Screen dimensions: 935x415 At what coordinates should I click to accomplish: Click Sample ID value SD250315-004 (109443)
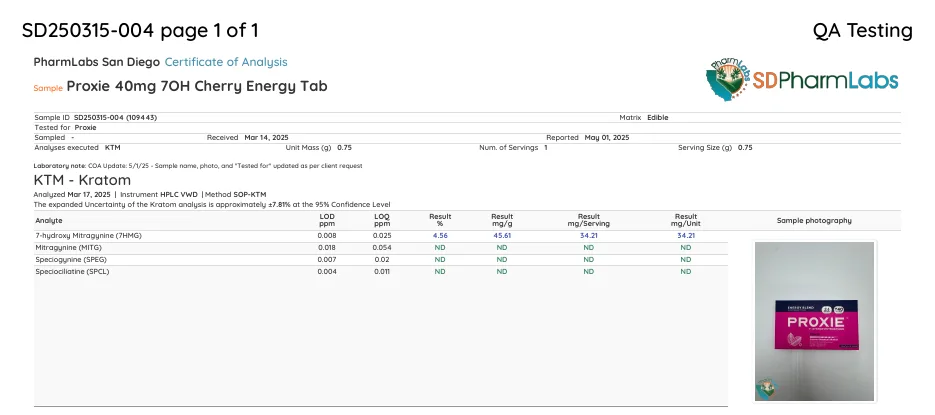point(115,117)
